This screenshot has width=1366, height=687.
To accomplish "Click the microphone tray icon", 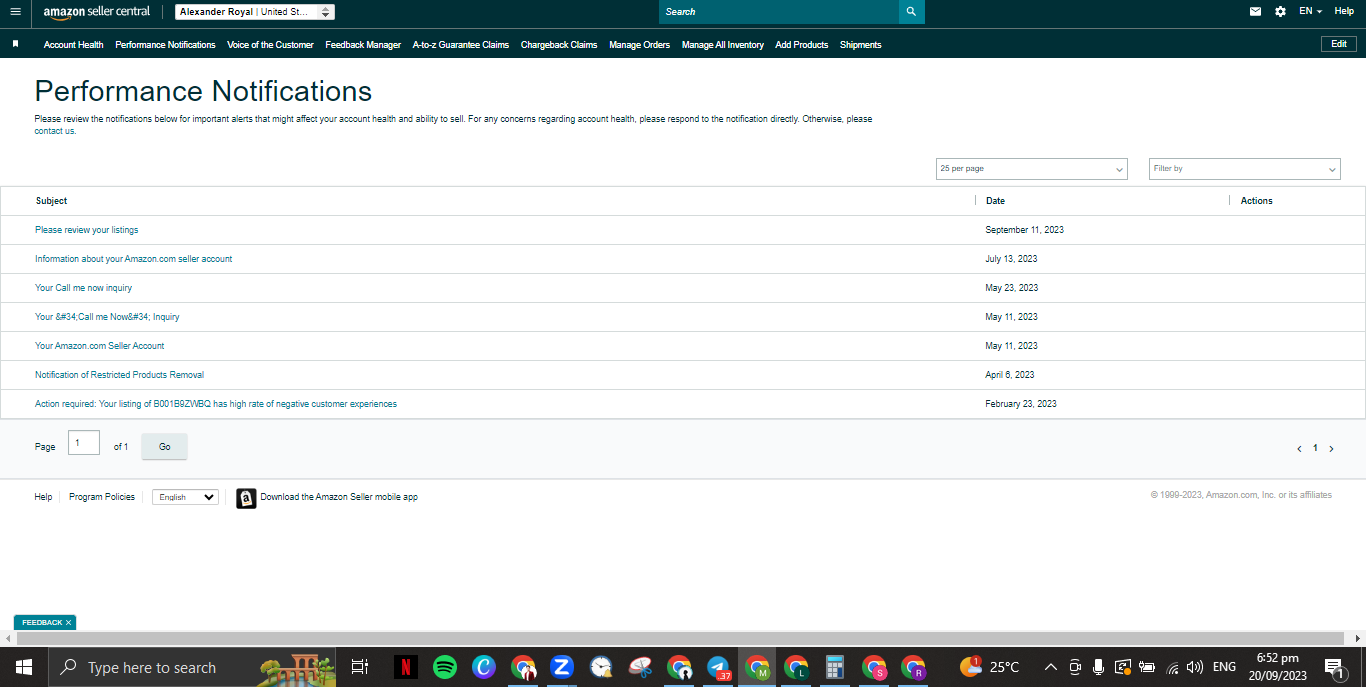I will tap(1098, 667).
